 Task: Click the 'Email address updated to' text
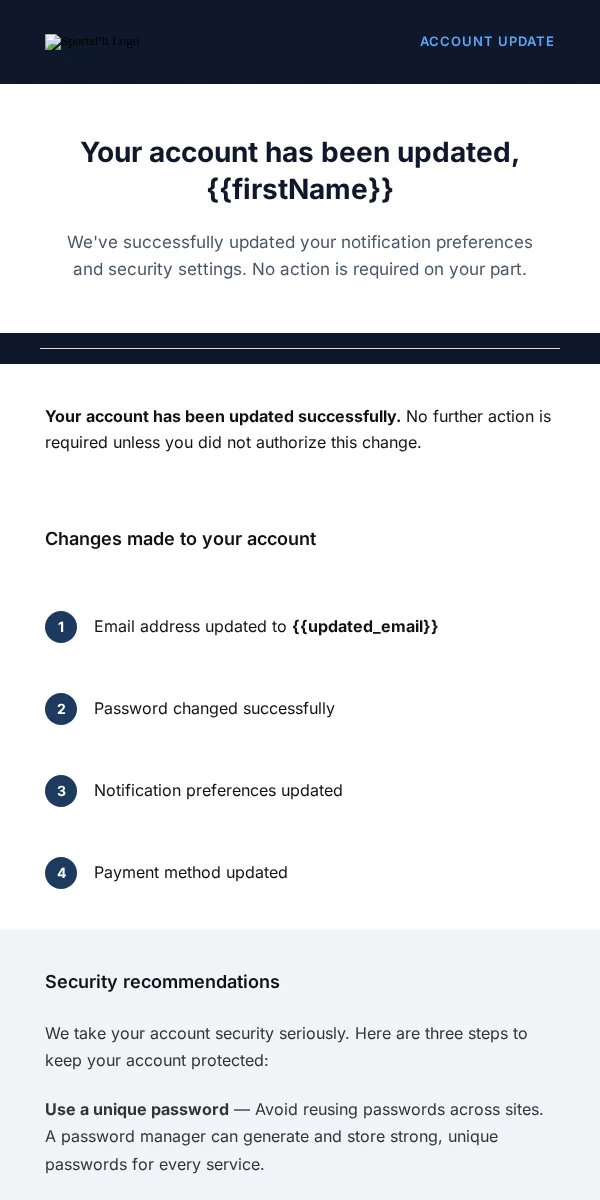coord(190,626)
